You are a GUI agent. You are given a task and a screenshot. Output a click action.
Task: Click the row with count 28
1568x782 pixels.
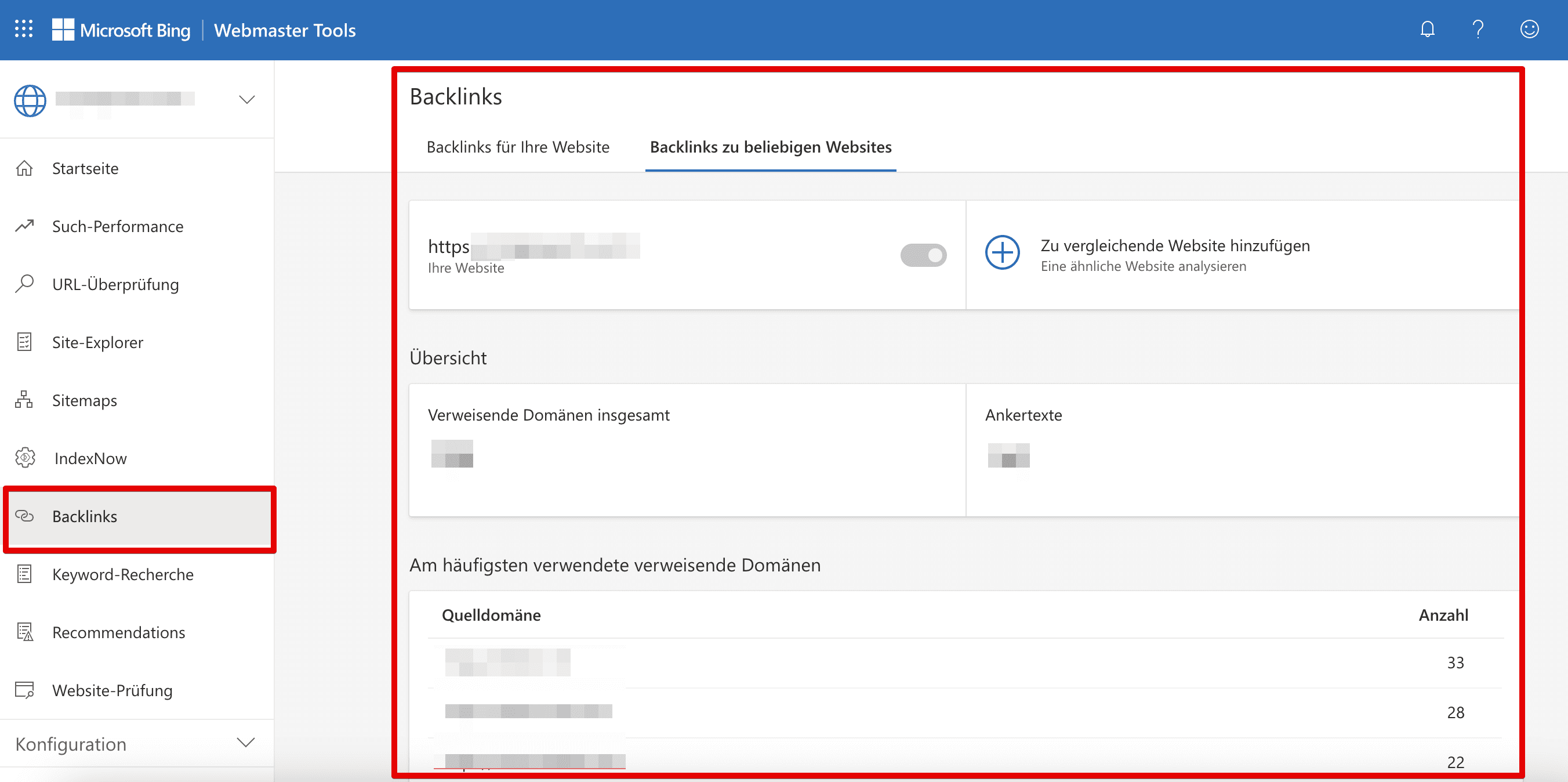point(966,712)
